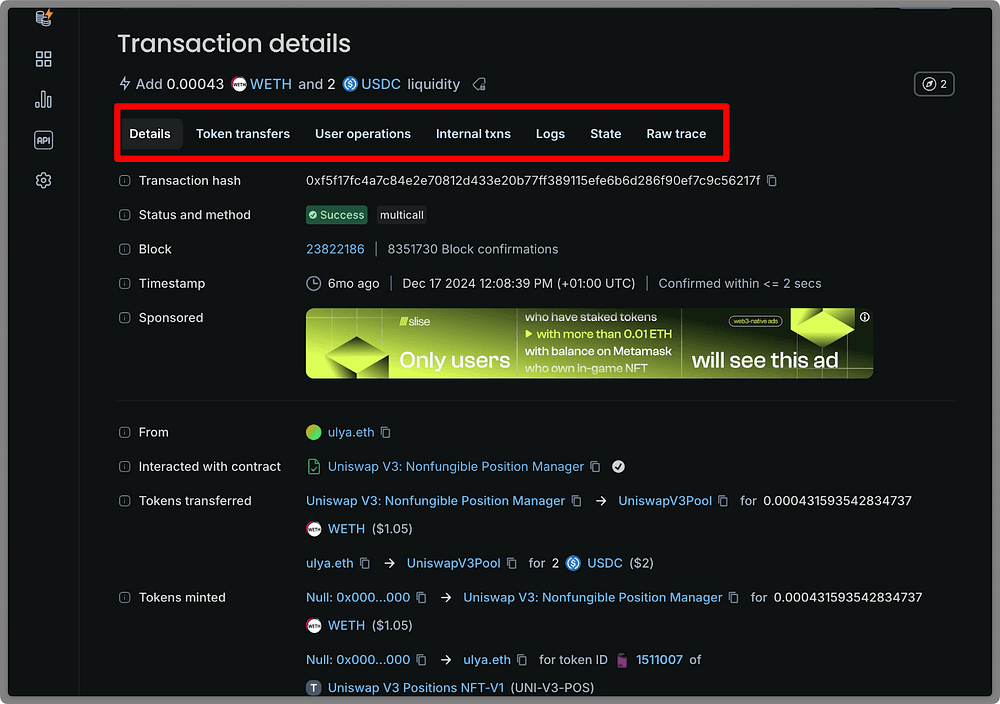Copy ulya.eth address in Tokens transferred row
This screenshot has height=704, width=1000.
tap(365, 563)
